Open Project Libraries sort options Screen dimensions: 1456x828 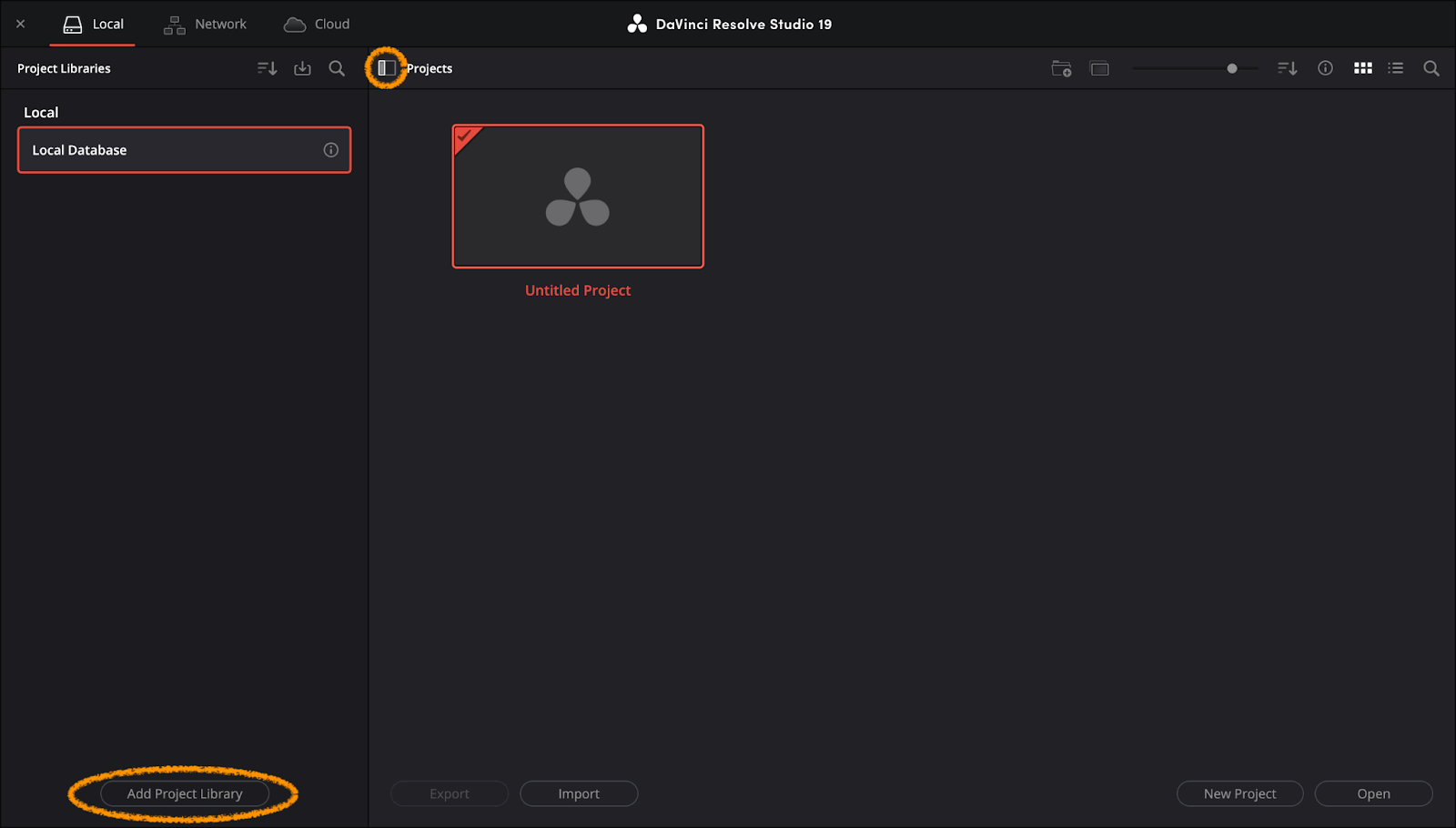267,68
